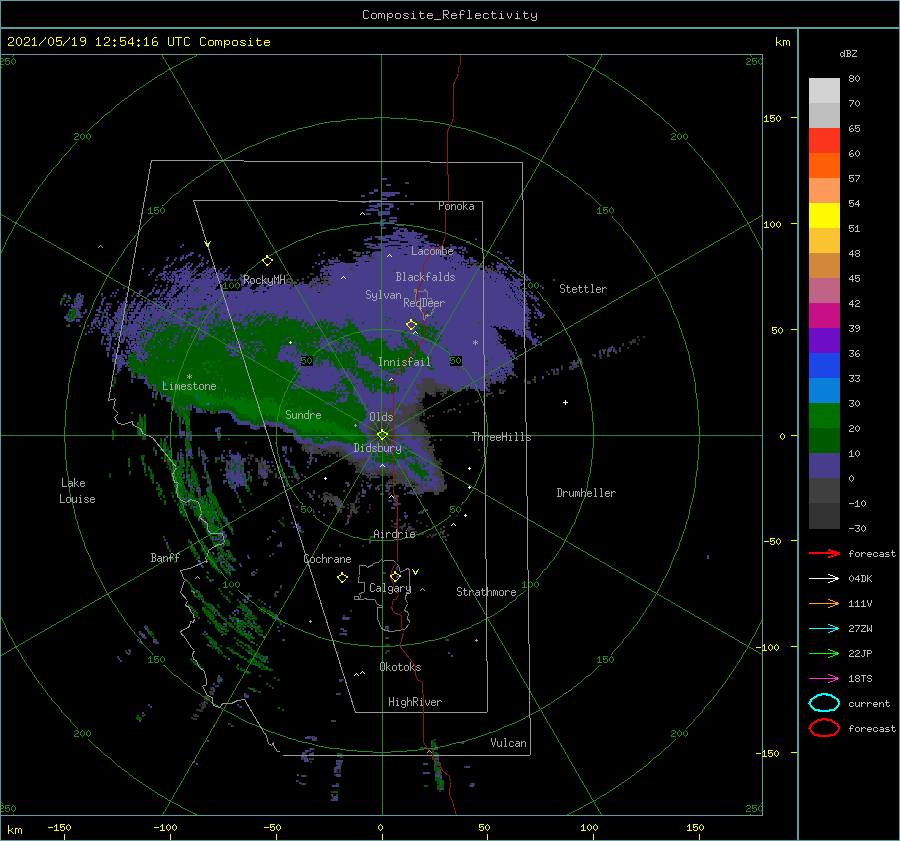Click the Banff label
900x841 pixels.
pos(165,557)
